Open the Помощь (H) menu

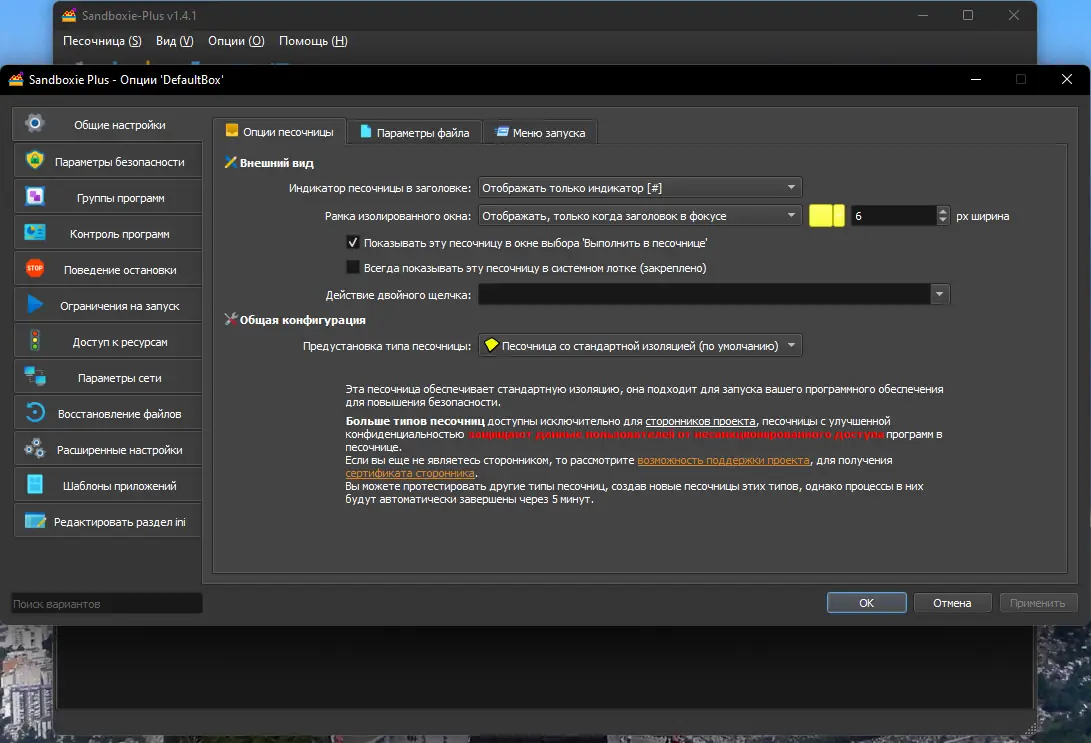313,41
